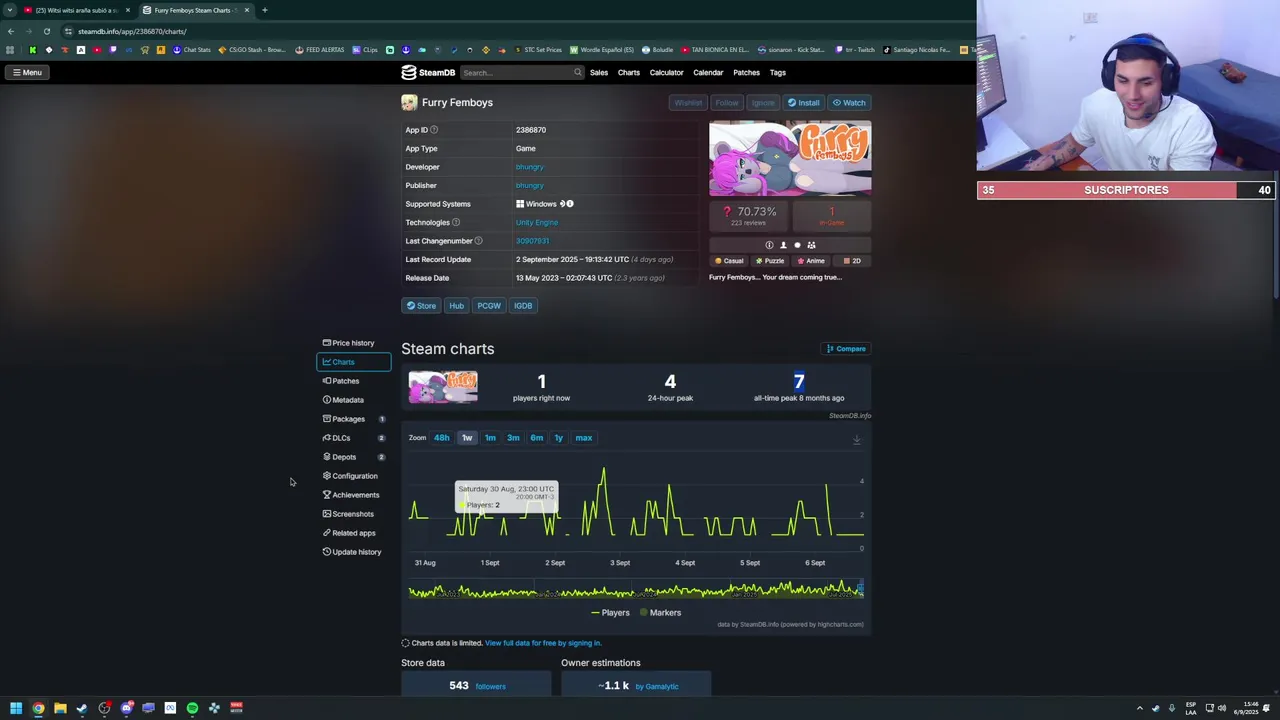Open the Calendar nav item
The height and width of the screenshot is (720, 1280).
coord(708,72)
